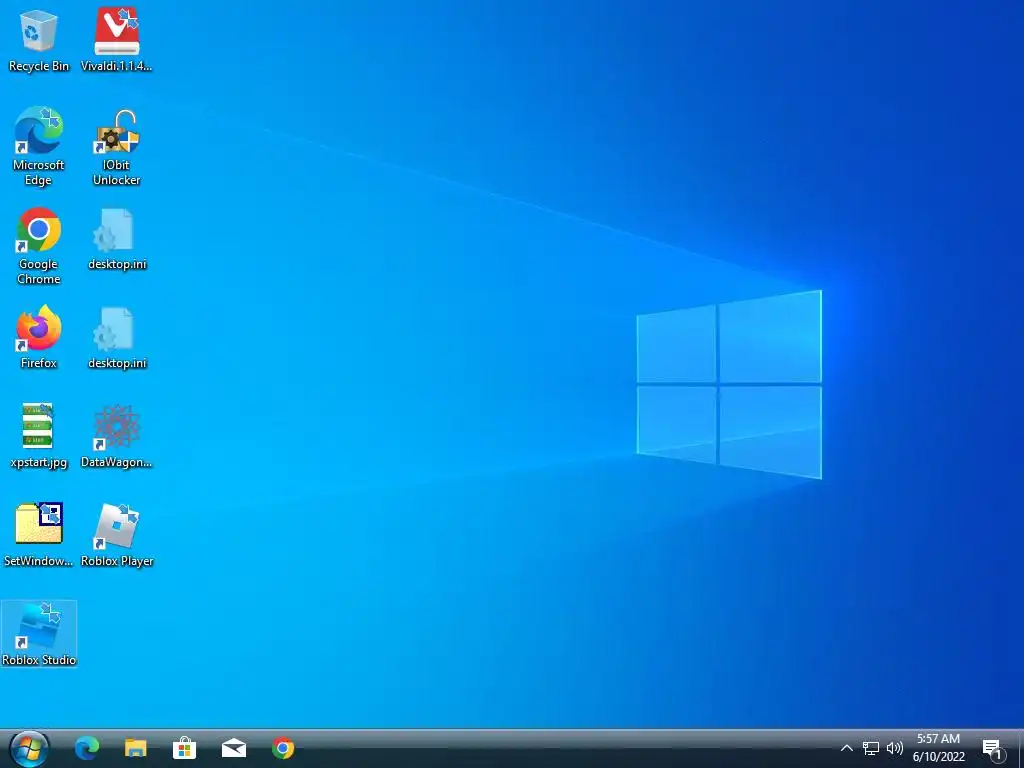1024x768 pixels.
Task: Select the Microsoft Edge desktop shortcut
Action: 39,146
